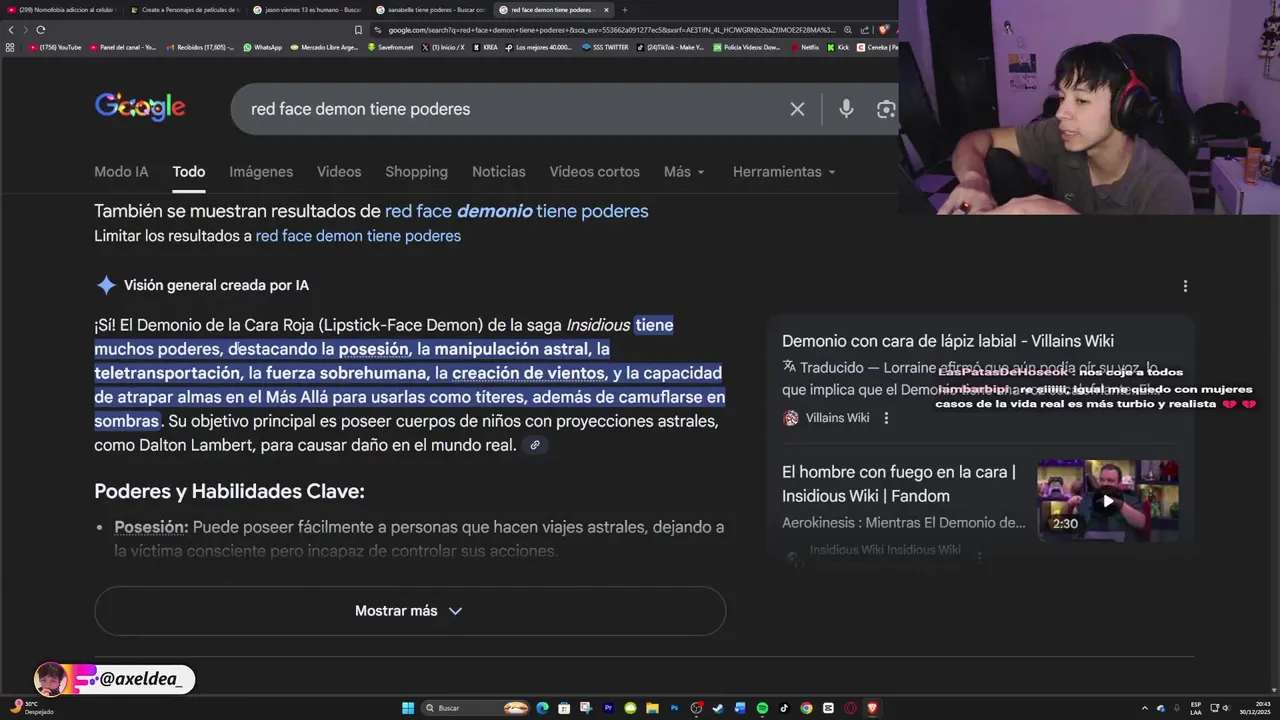This screenshot has width=1280, height=720.
Task: Launch Microsoft Edge from taskbar
Action: pos(542,708)
